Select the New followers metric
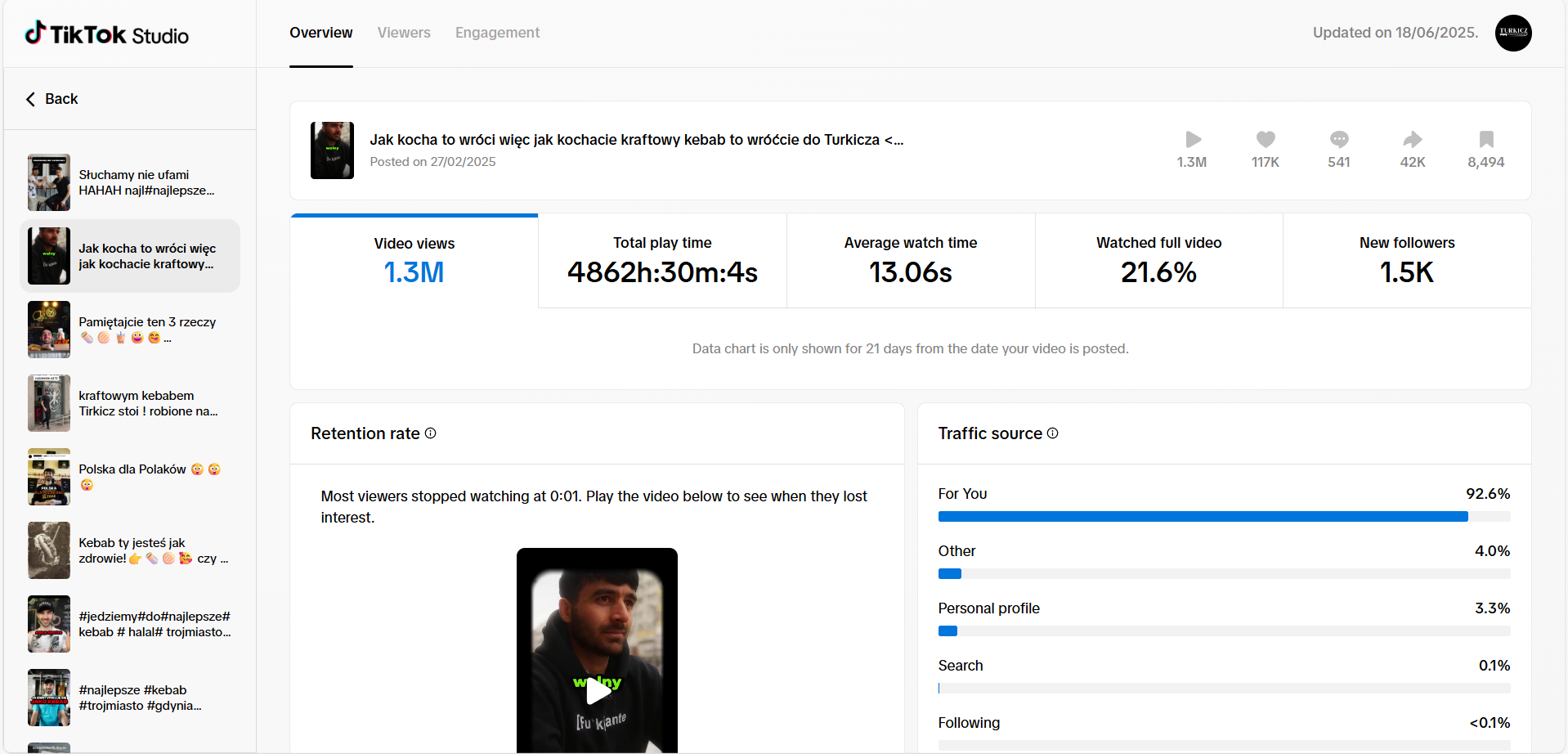Image resolution: width=1568 pixels, height=754 pixels. click(x=1406, y=261)
